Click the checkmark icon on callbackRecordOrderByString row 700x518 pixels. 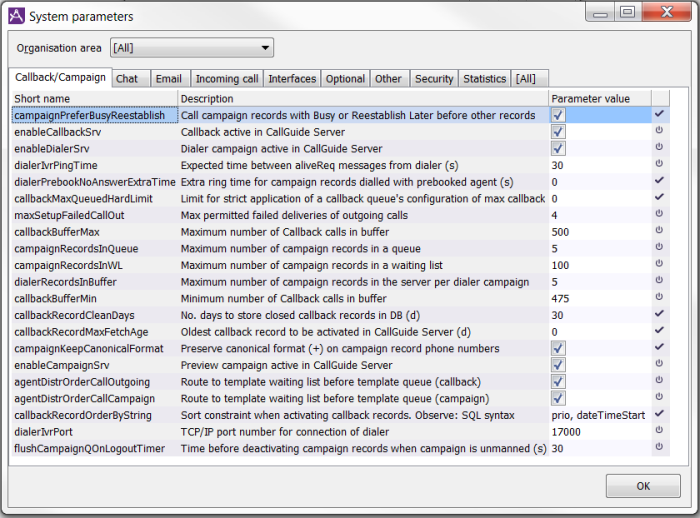click(x=658, y=415)
